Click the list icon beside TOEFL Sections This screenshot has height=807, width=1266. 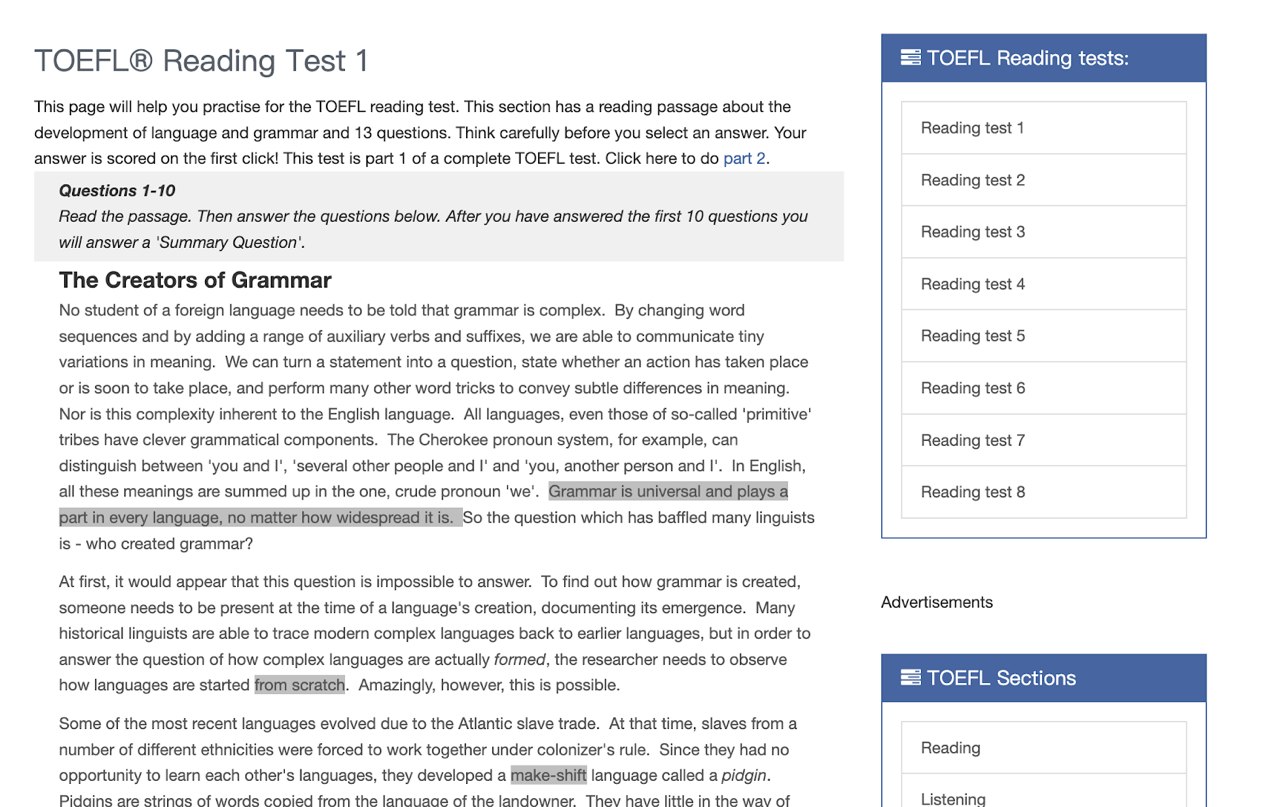[910, 678]
